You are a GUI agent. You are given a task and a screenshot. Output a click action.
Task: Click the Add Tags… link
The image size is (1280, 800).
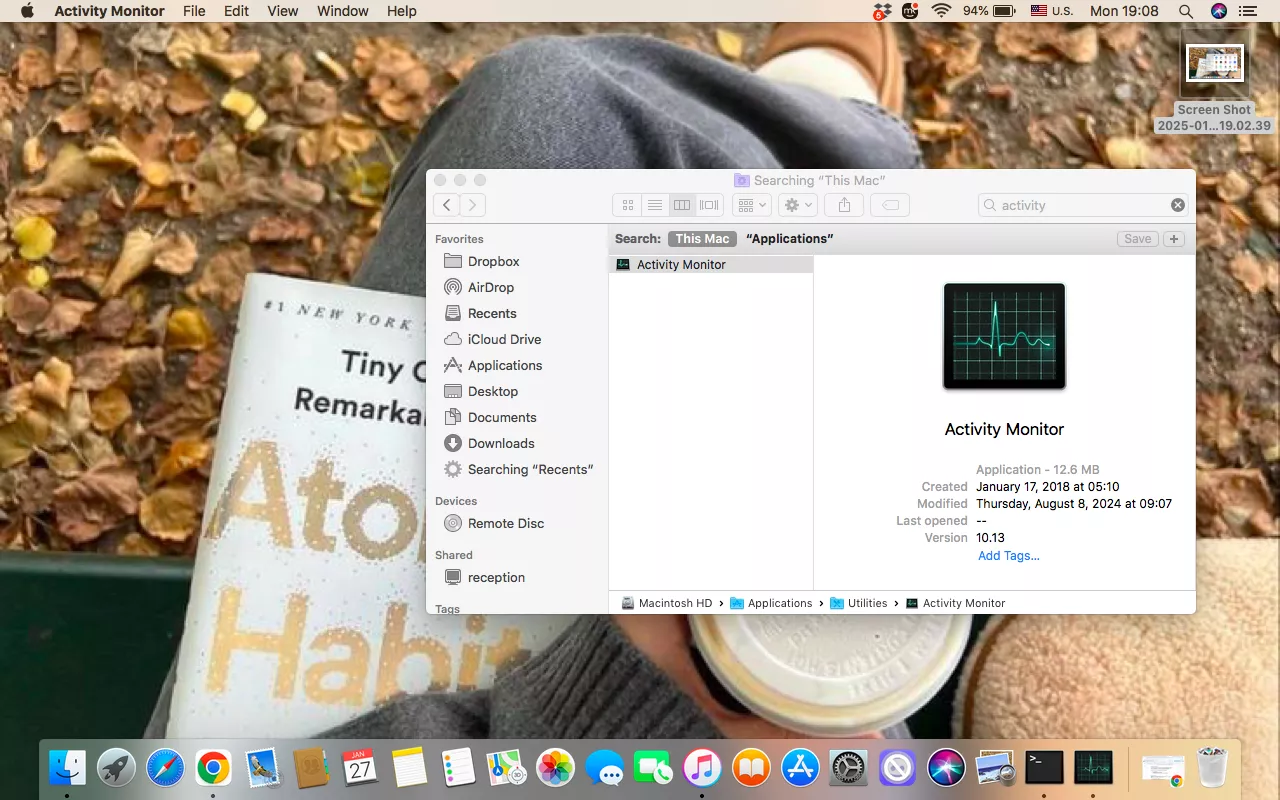(1008, 556)
